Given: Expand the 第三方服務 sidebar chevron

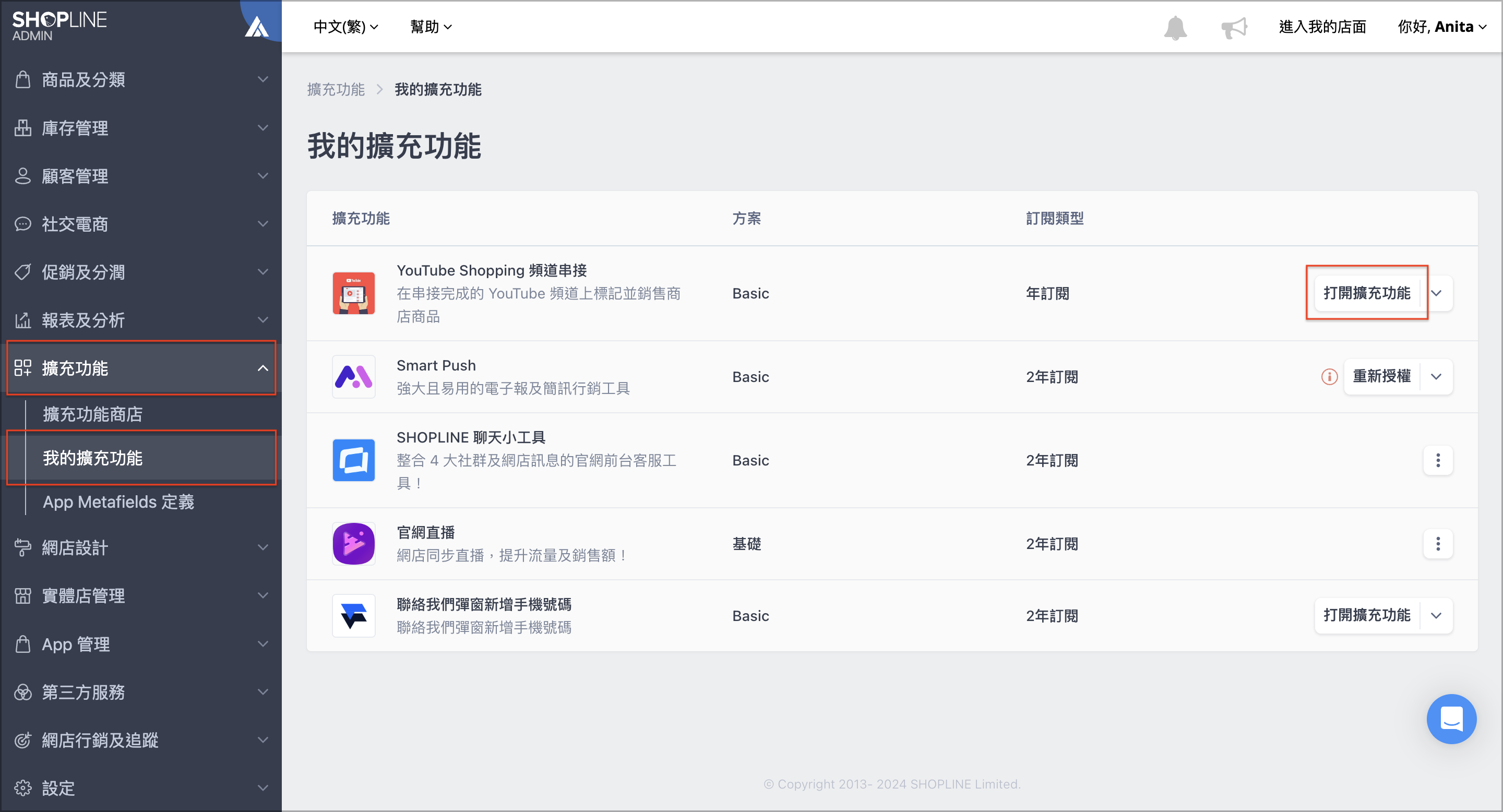Looking at the screenshot, I should 263,692.
